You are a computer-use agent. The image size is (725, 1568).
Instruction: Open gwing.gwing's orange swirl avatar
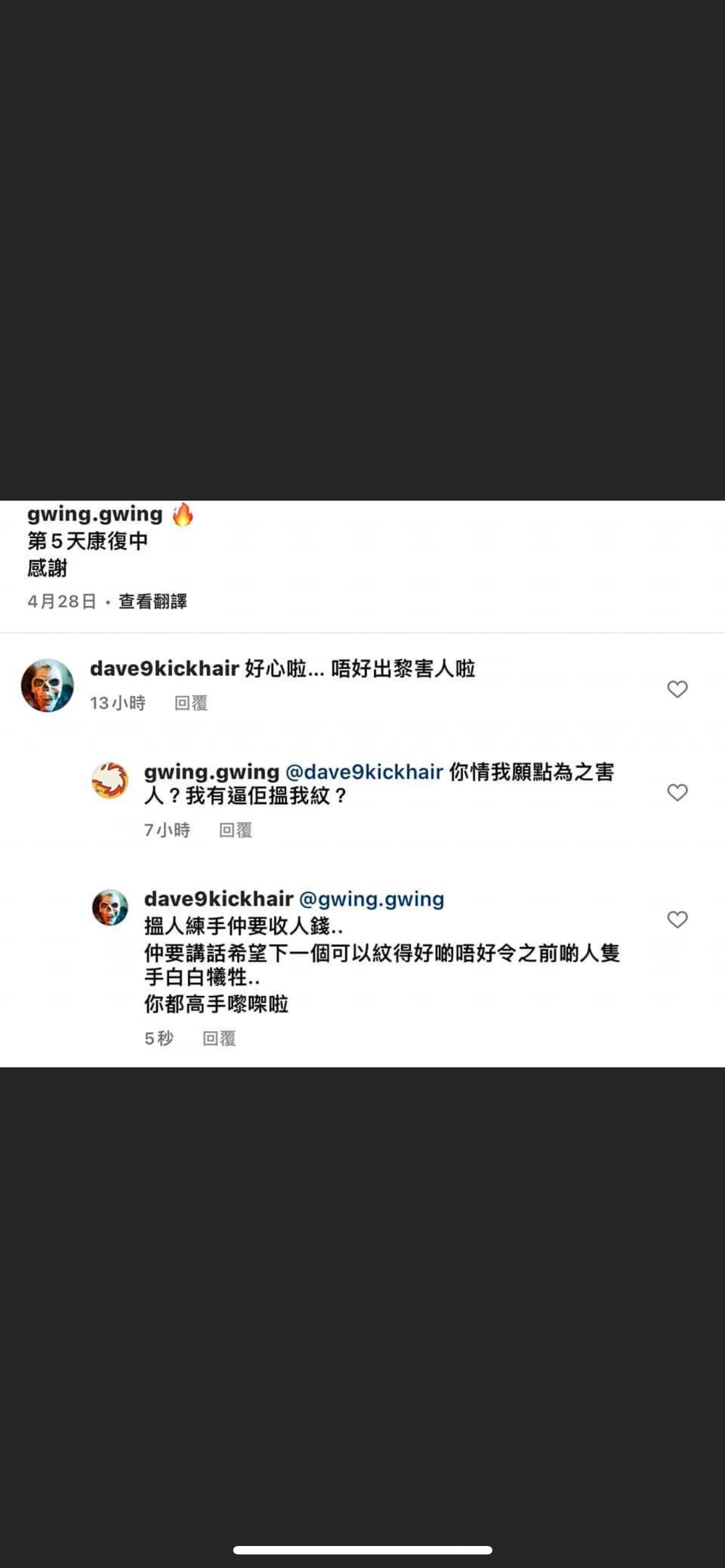(110, 781)
